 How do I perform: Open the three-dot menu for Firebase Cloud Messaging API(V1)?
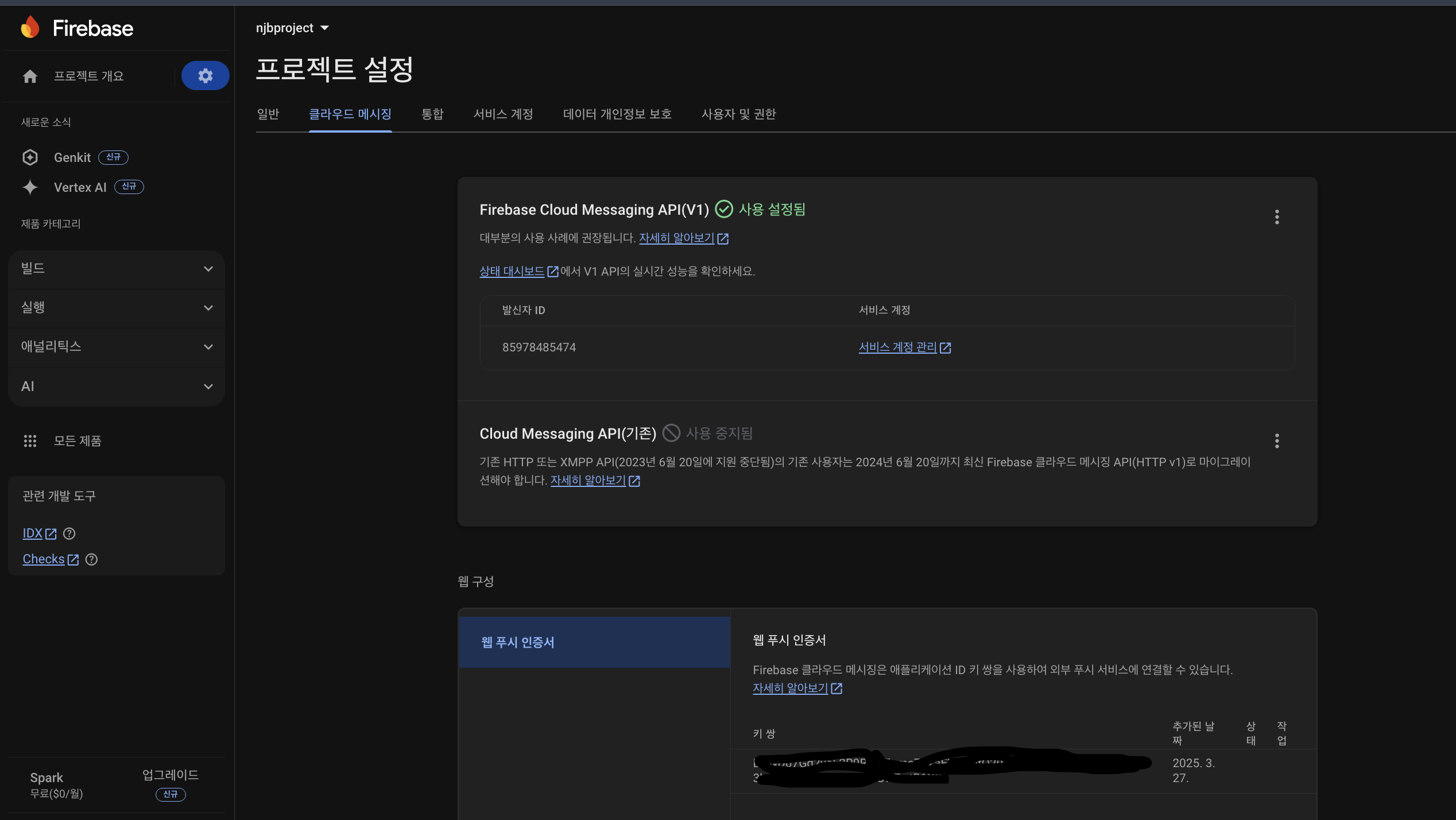click(1276, 216)
